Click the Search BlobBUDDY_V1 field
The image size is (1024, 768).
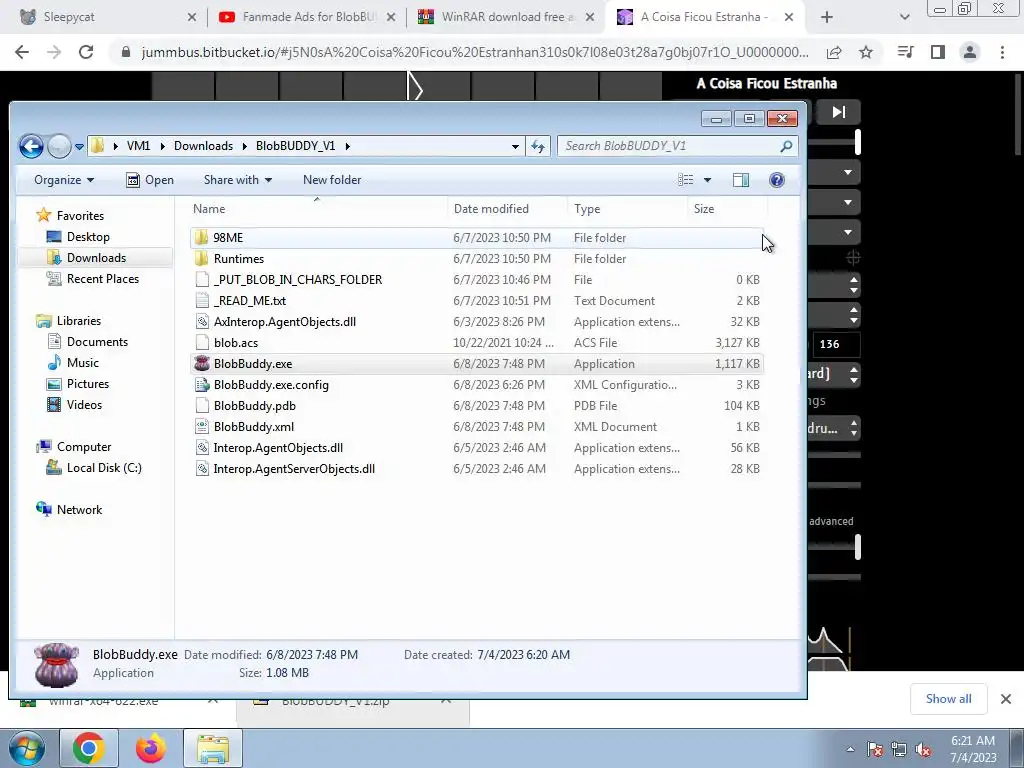(x=669, y=146)
